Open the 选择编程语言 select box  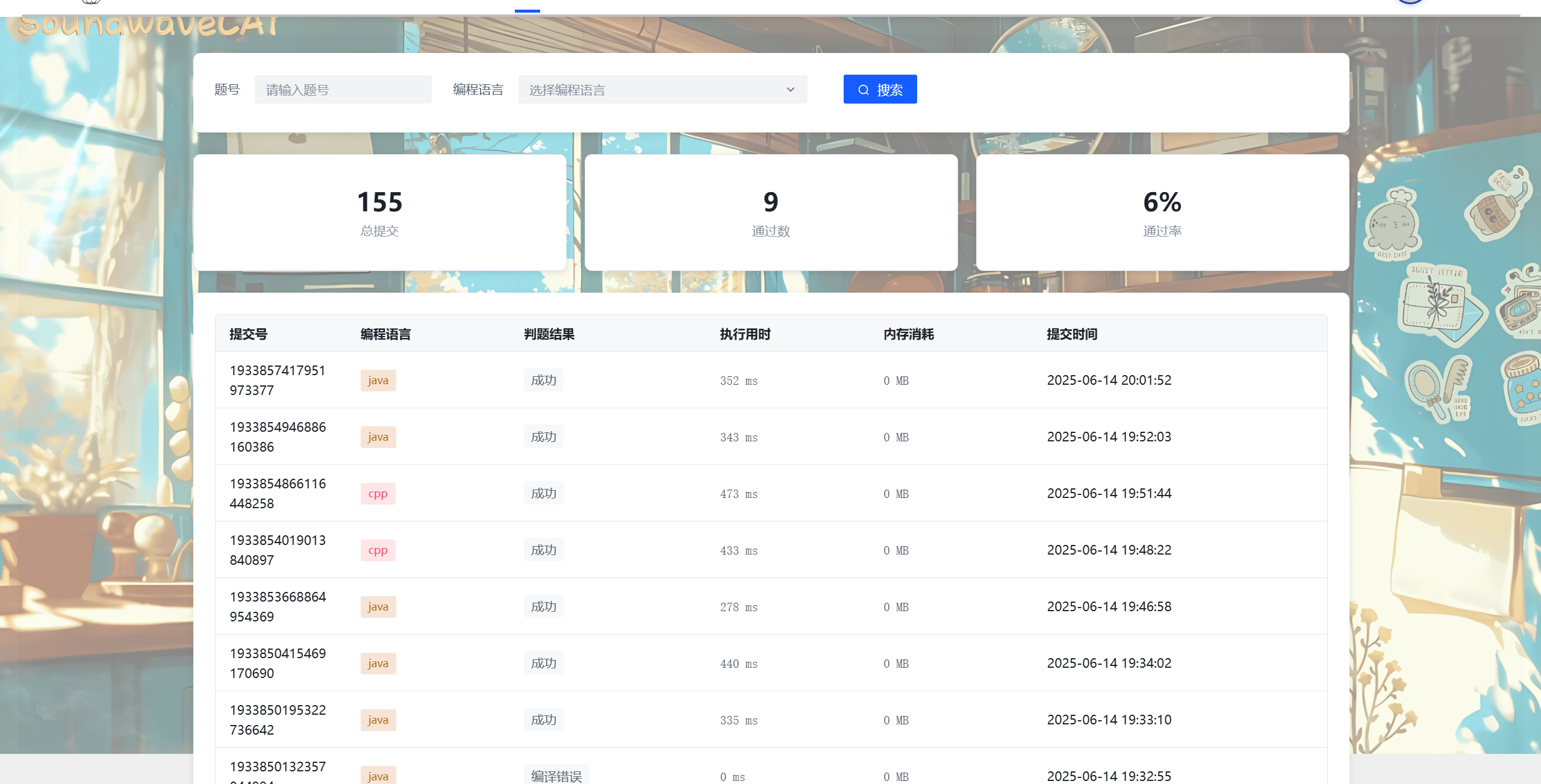tap(661, 90)
